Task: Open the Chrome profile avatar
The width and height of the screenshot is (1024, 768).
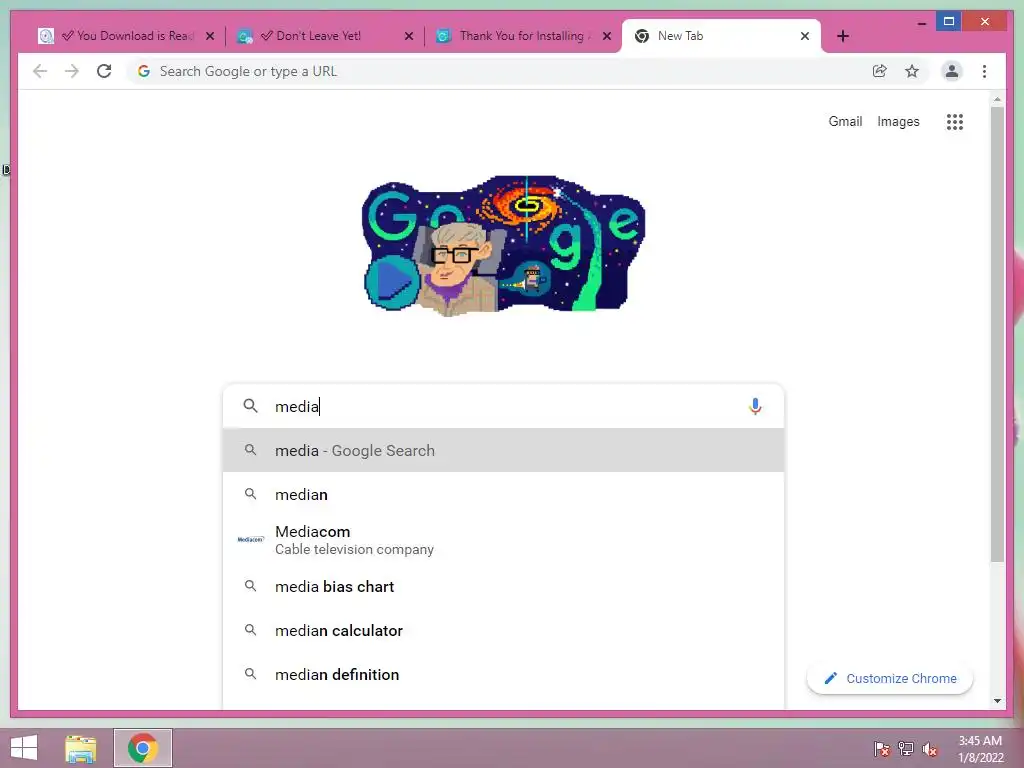Action: 952,71
